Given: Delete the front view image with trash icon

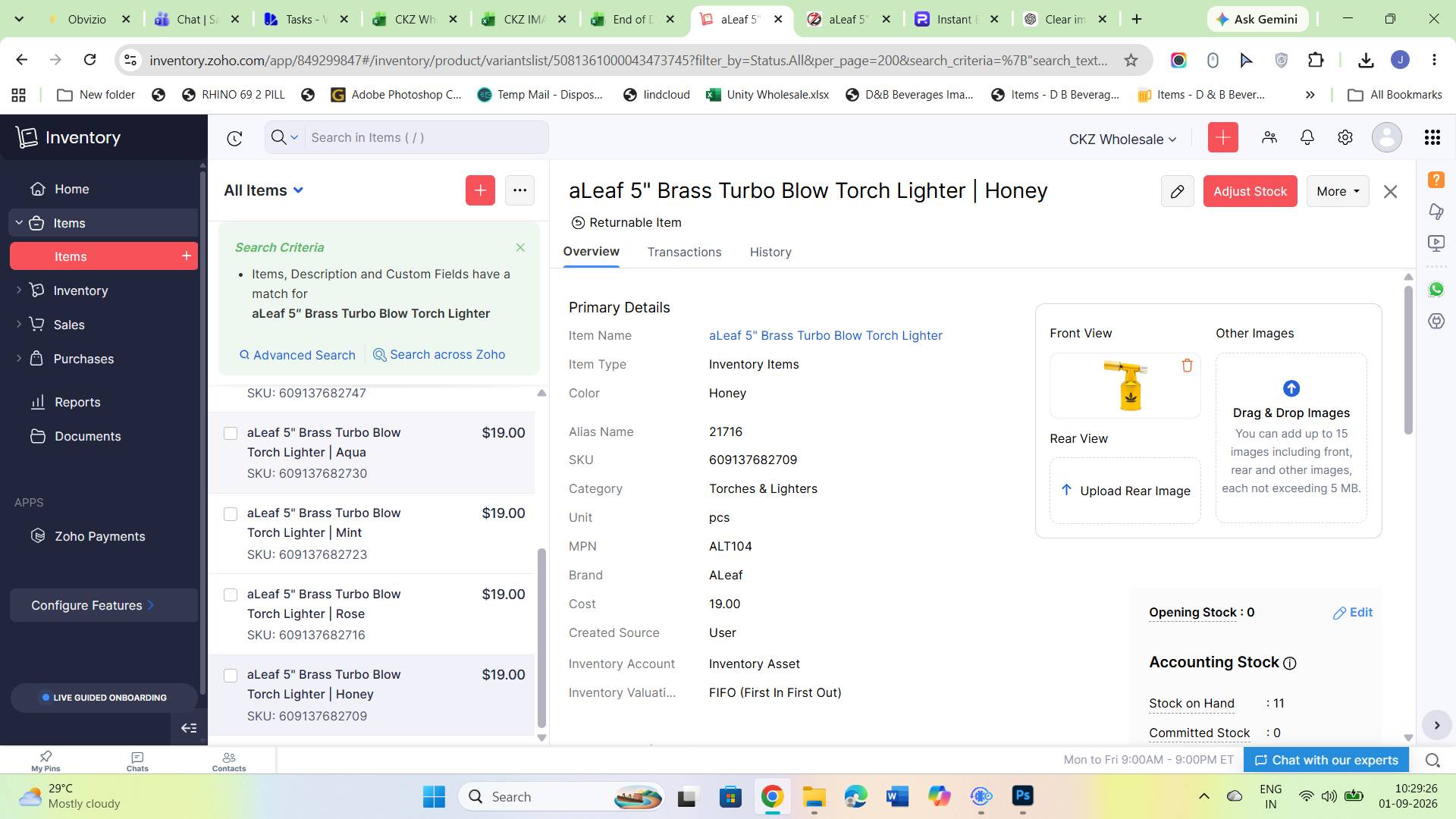Looking at the screenshot, I should tap(1187, 366).
